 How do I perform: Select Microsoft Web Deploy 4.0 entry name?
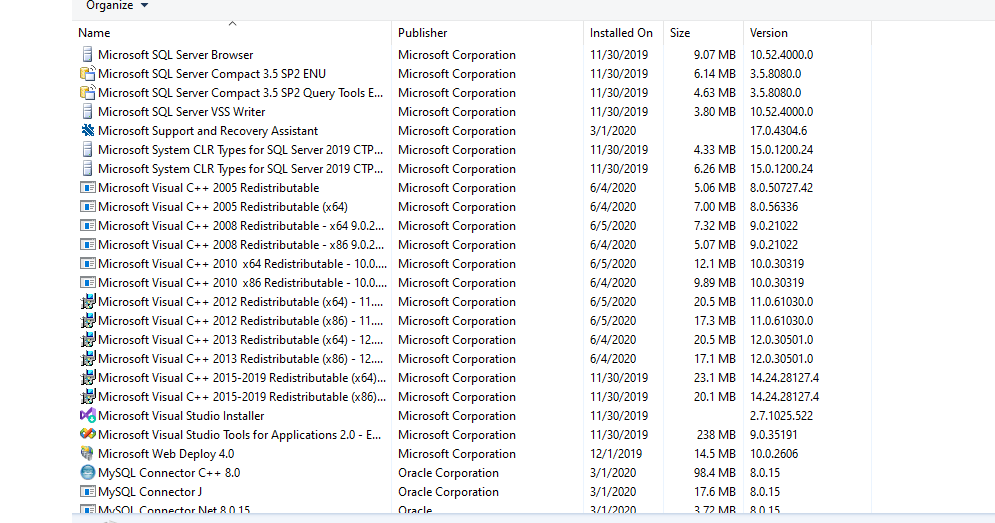[166, 454]
